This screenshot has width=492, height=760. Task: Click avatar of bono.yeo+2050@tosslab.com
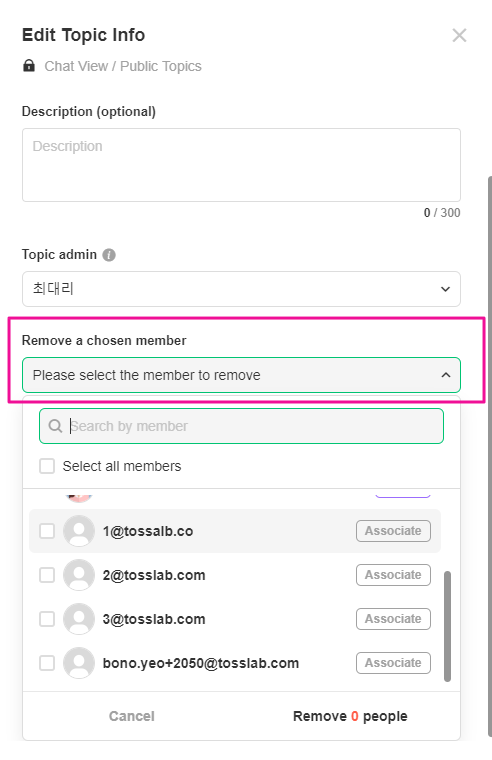pyautogui.click(x=79, y=663)
